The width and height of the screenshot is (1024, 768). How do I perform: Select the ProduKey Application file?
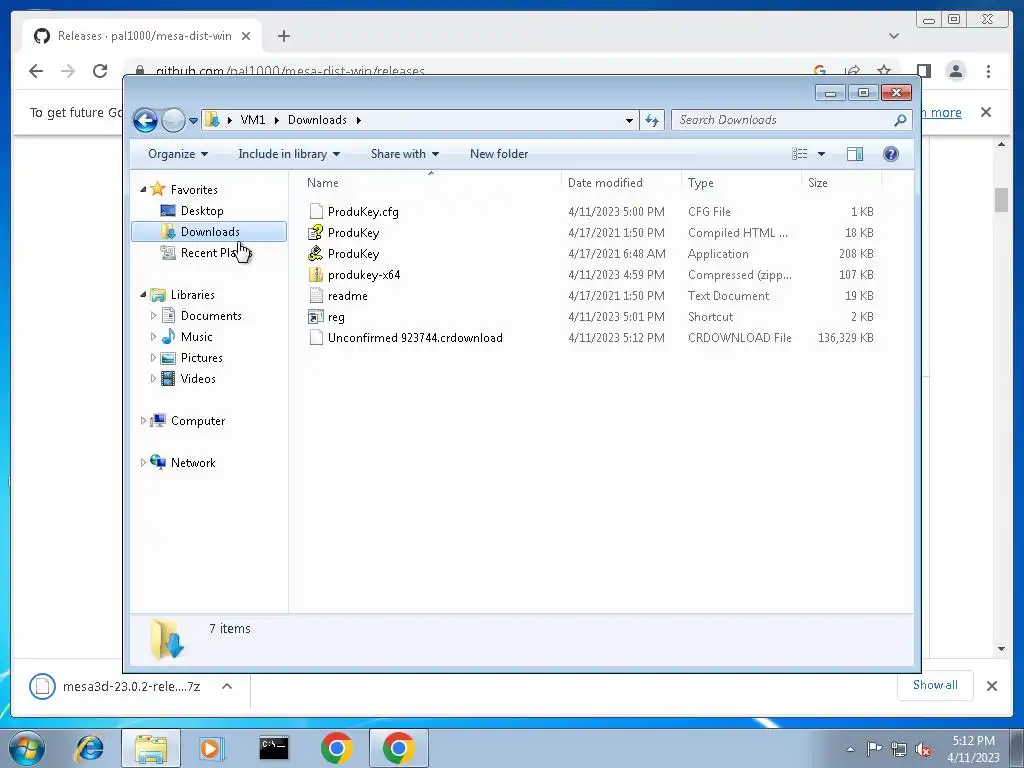click(x=353, y=253)
